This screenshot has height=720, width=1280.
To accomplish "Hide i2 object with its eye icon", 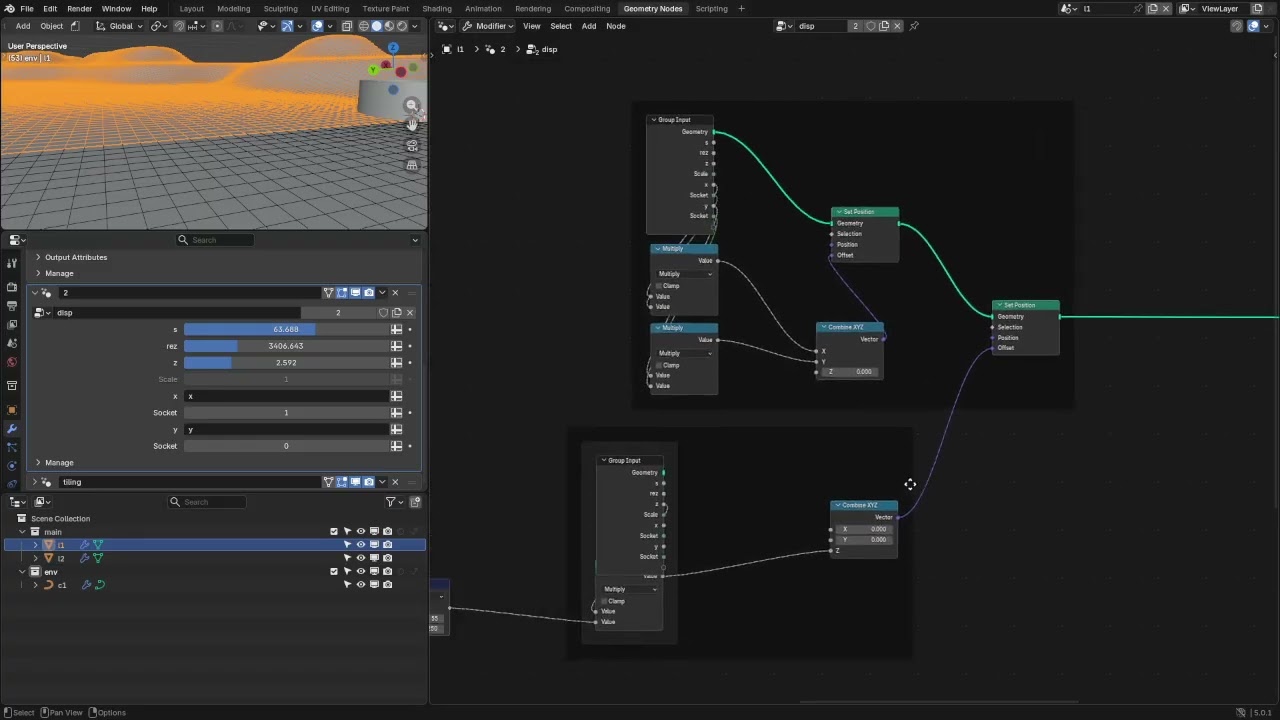I will (361, 558).
